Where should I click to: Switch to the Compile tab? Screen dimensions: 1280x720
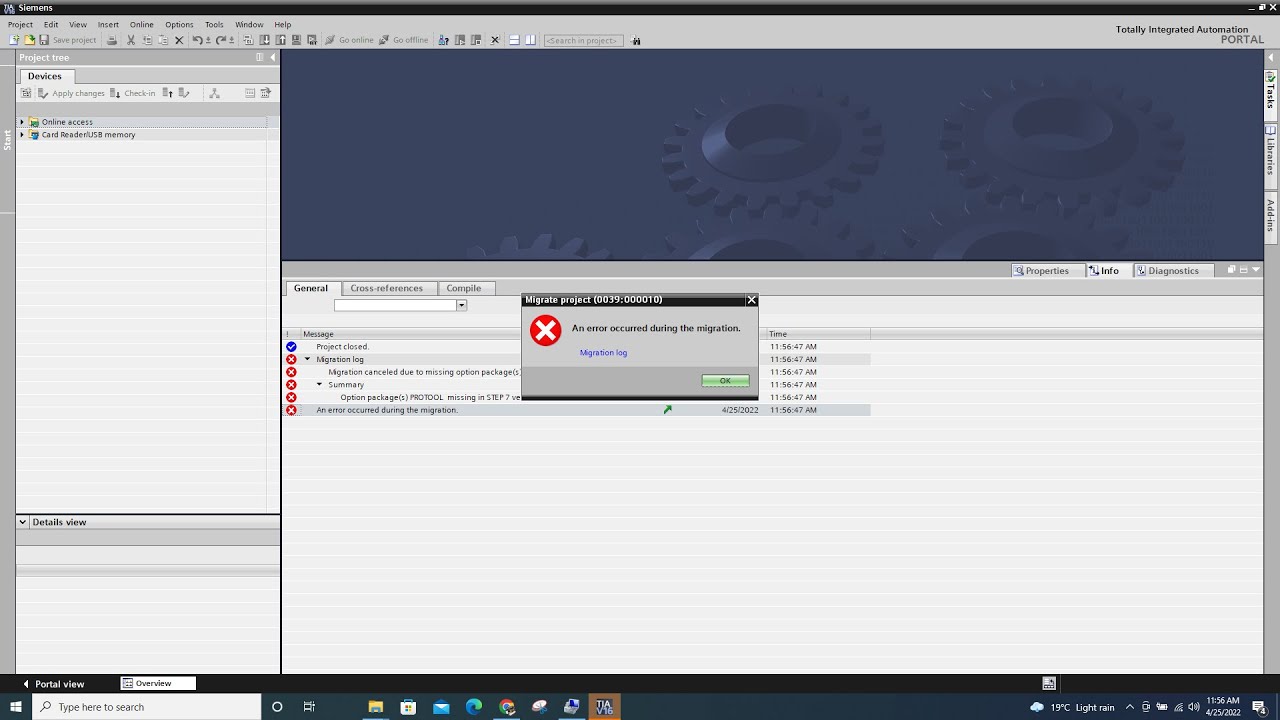point(463,288)
